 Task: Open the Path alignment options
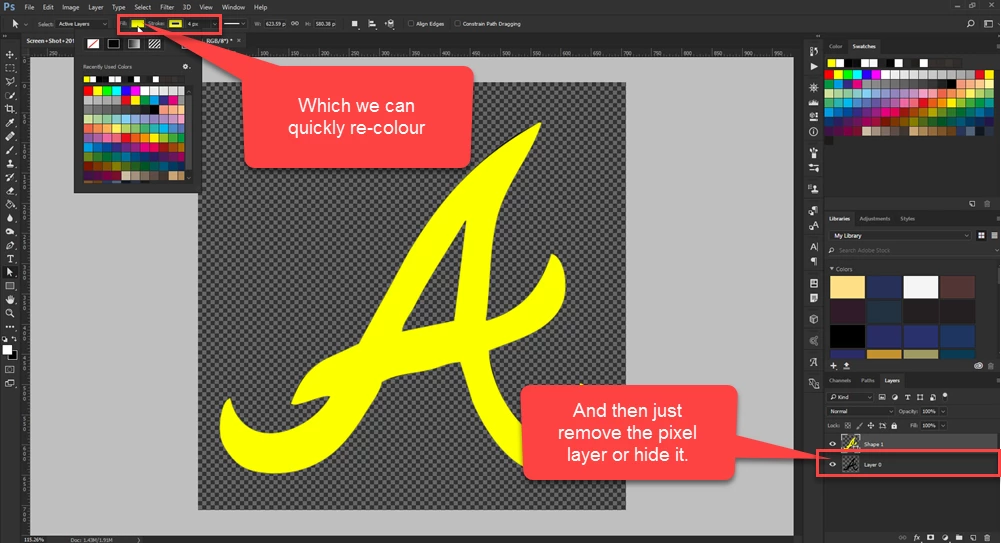coord(372,24)
